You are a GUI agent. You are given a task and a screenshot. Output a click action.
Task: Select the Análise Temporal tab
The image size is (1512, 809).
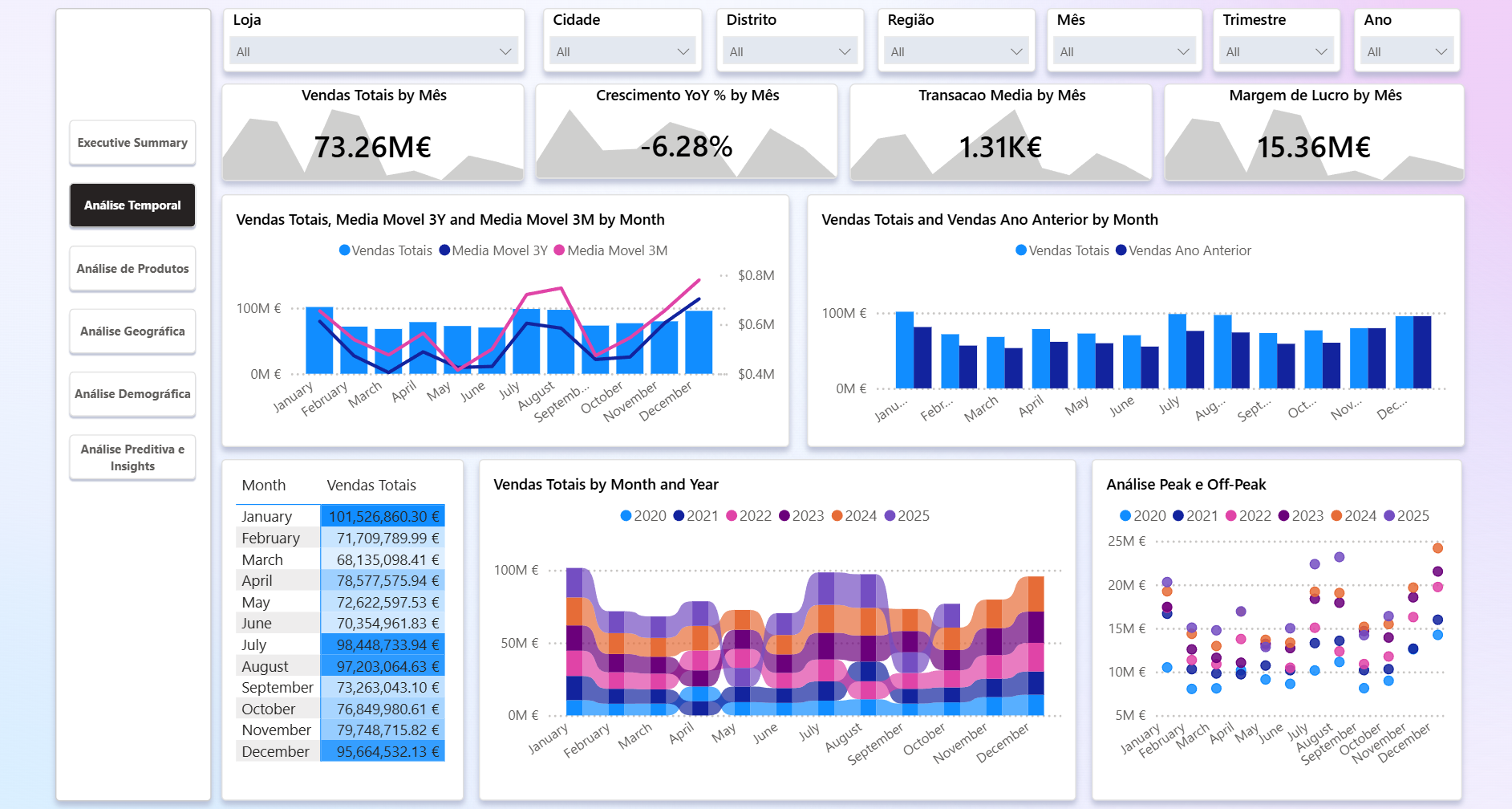pyautogui.click(x=132, y=205)
